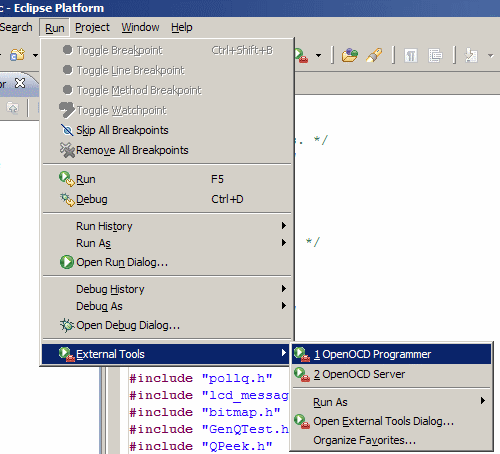Viewport: 500px width, 454px height.
Task: Click the new project icon in toolbar
Action: pos(17,55)
